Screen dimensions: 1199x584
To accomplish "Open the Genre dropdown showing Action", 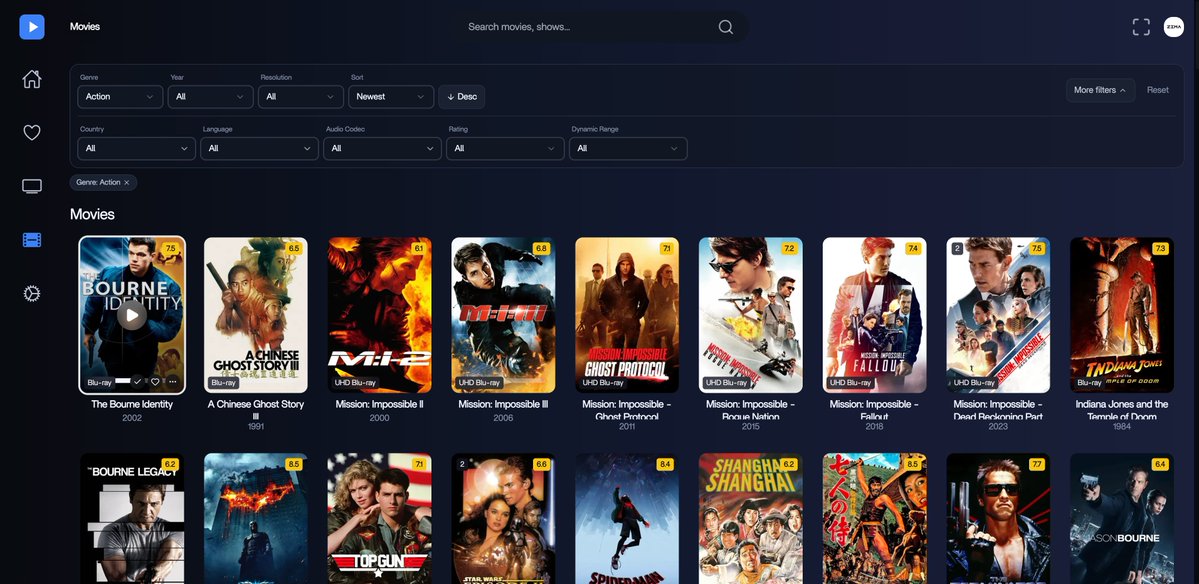I will 120,96.
